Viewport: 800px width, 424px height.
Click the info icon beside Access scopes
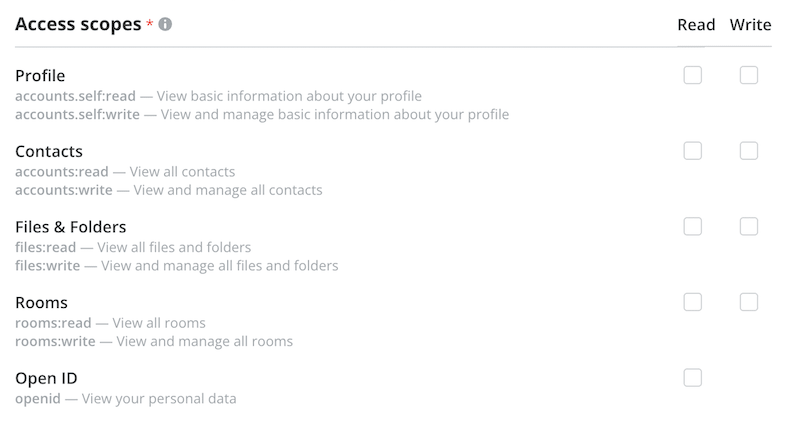tap(165, 25)
